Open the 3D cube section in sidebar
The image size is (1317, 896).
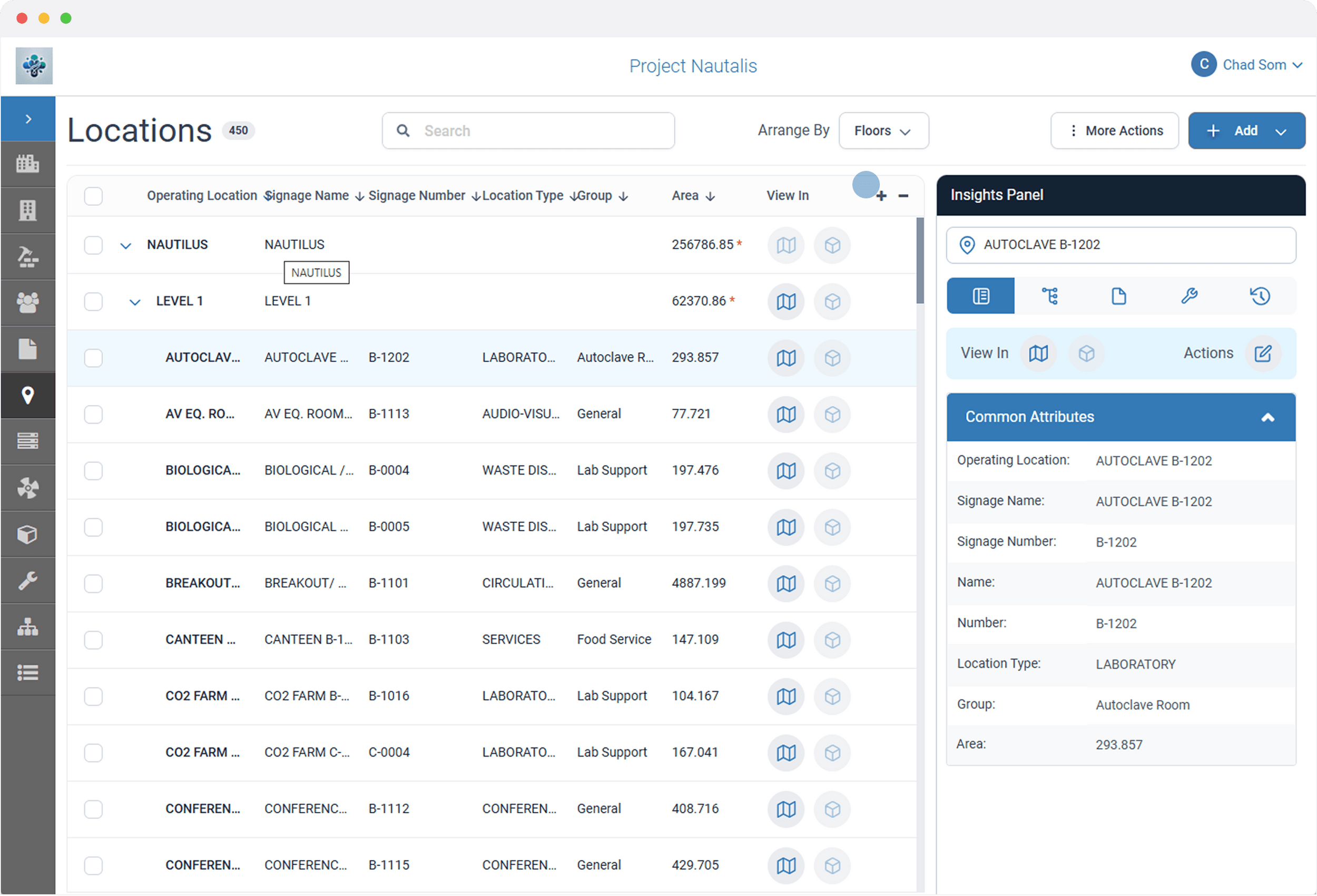(28, 534)
